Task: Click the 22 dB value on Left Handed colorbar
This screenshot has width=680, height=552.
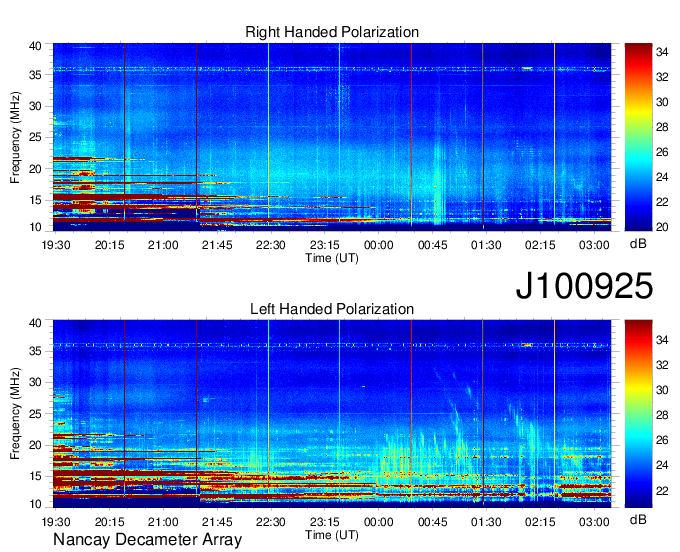Action: (x=662, y=491)
